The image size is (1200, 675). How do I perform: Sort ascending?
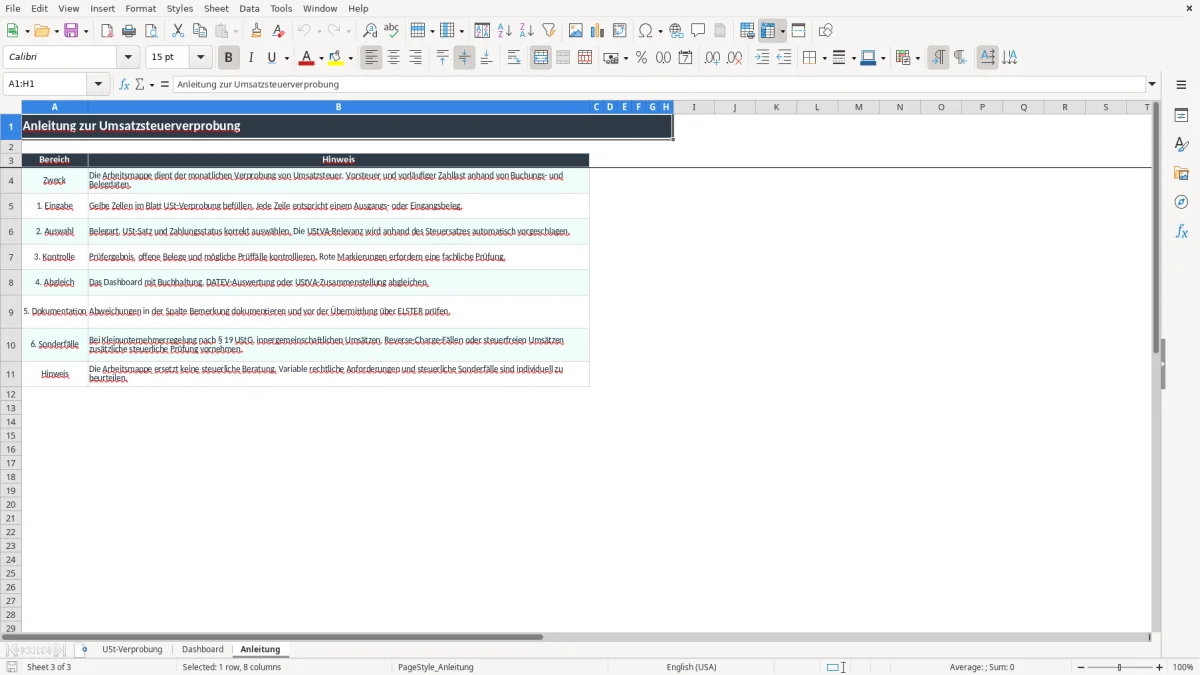click(x=505, y=31)
